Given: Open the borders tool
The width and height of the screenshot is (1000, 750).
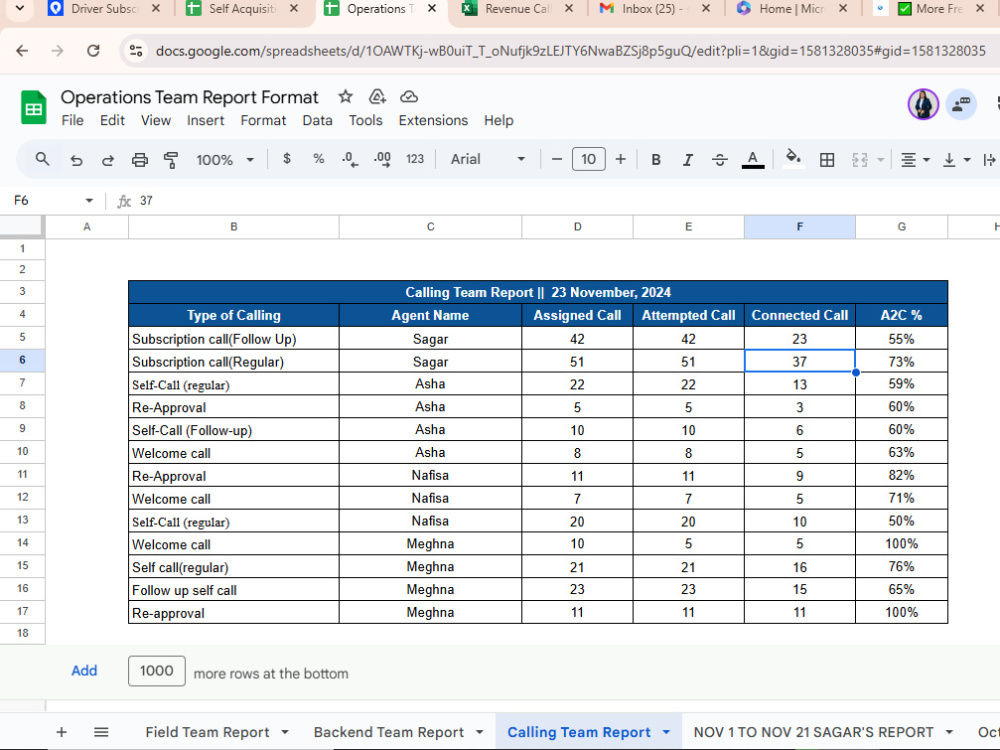Looking at the screenshot, I should point(827,159).
